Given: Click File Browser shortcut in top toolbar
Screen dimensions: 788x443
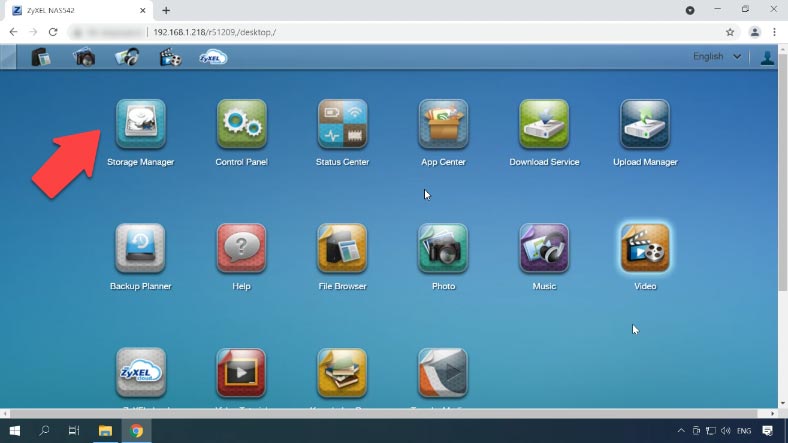Looking at the screenshot, I should 41,57.
